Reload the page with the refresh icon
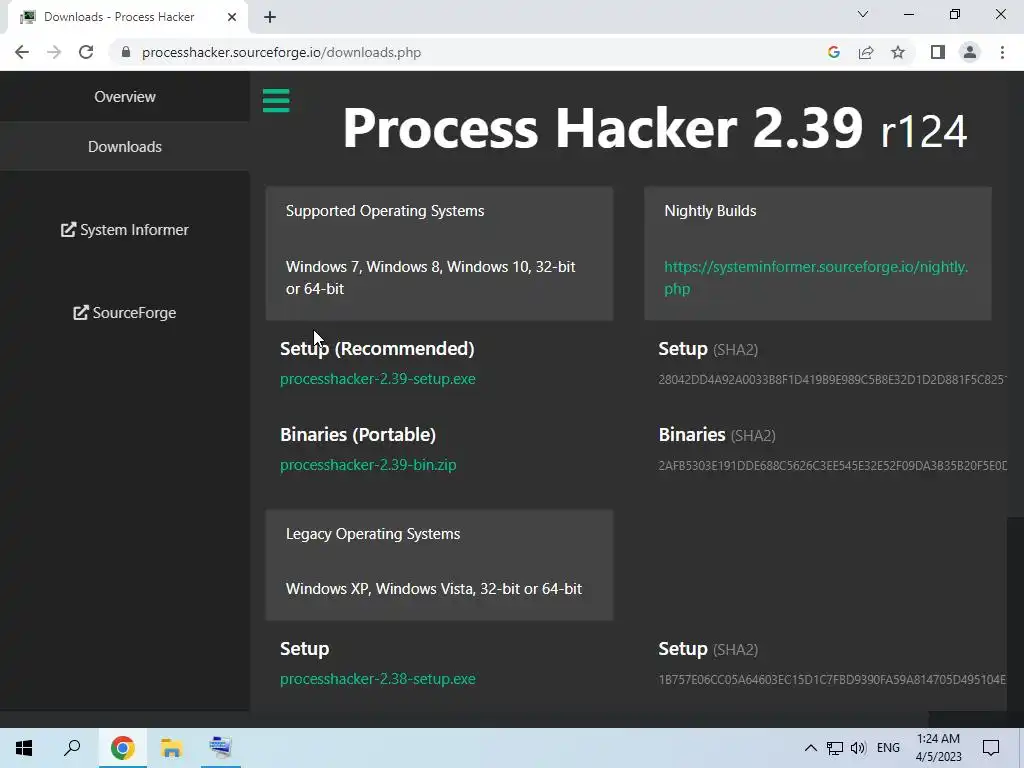 [x=86, y=52]
